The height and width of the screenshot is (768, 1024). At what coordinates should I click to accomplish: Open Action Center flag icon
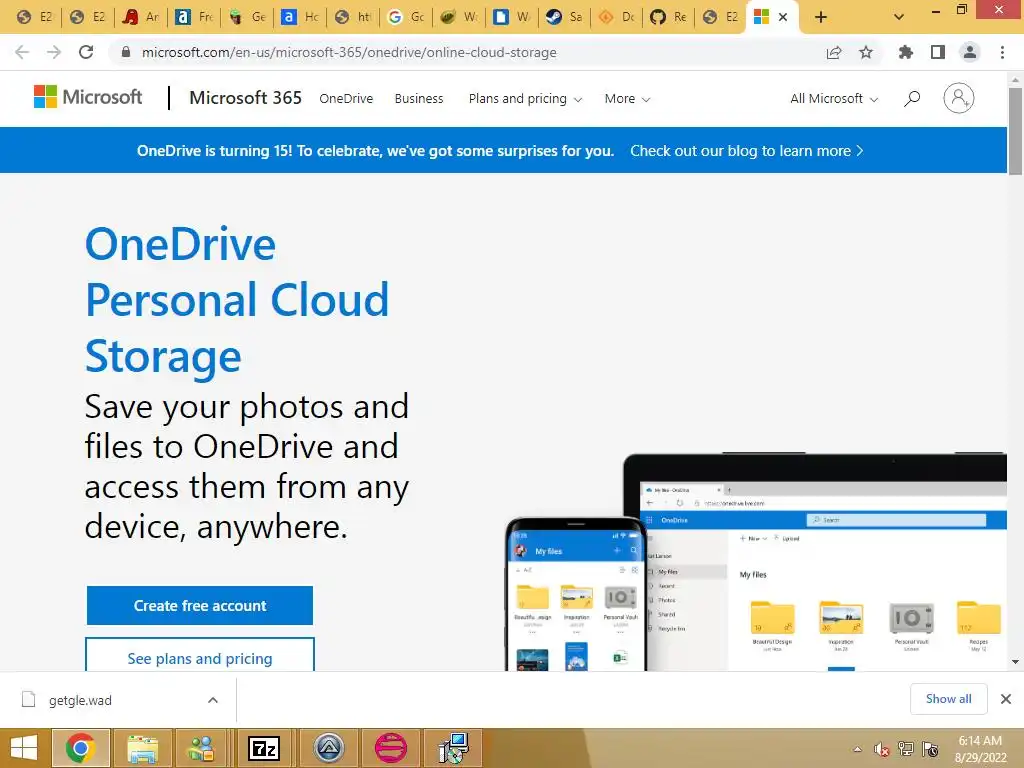tap(931, 749)
